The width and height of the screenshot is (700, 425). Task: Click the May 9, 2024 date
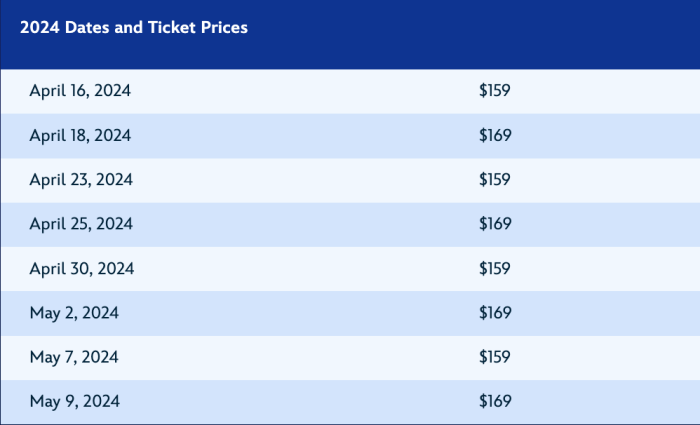point(74,402)
